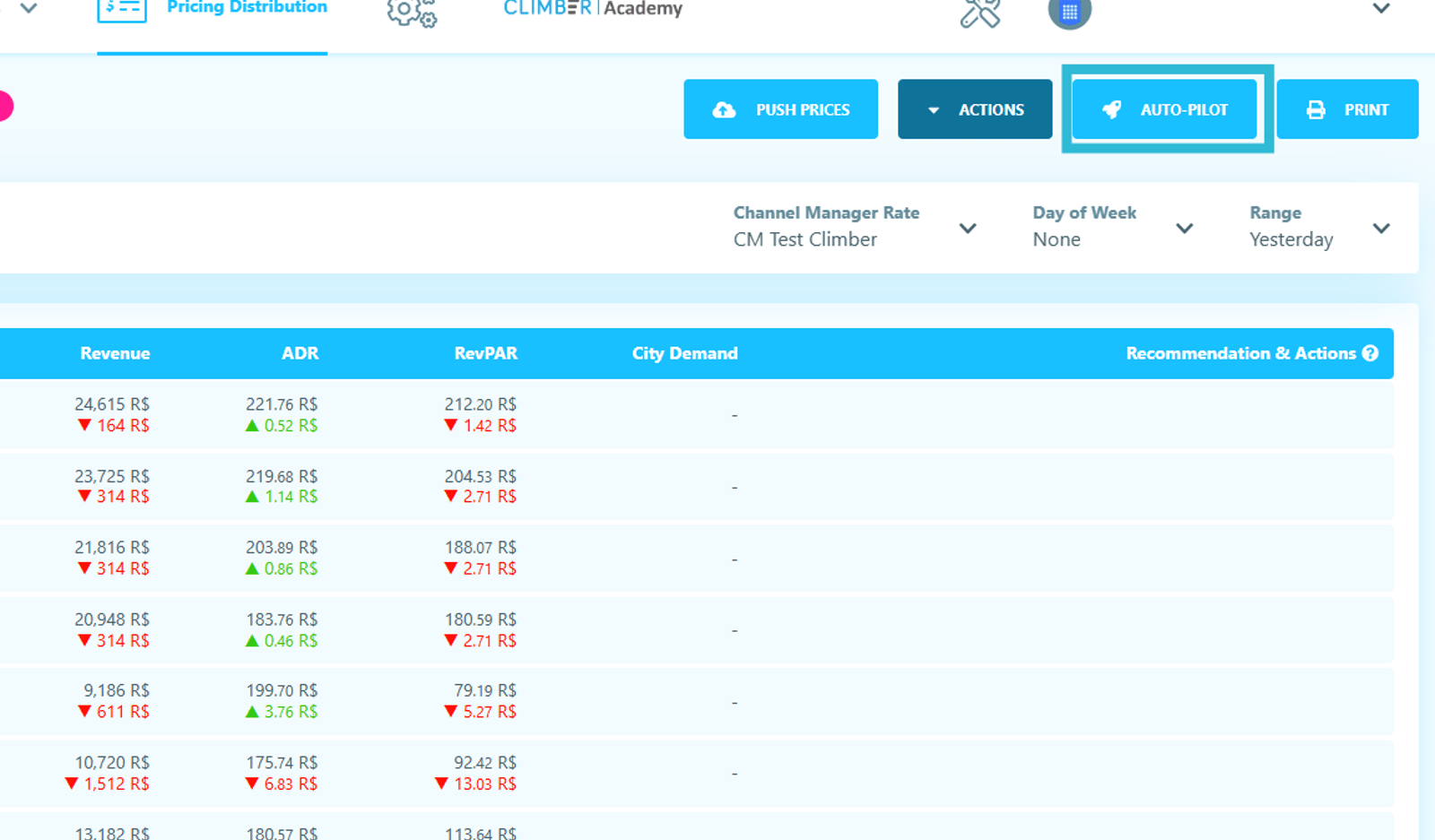Click the Recommendation & Actions header text
Screen dimensions: 1435x840
click(x=1241, y=353)
